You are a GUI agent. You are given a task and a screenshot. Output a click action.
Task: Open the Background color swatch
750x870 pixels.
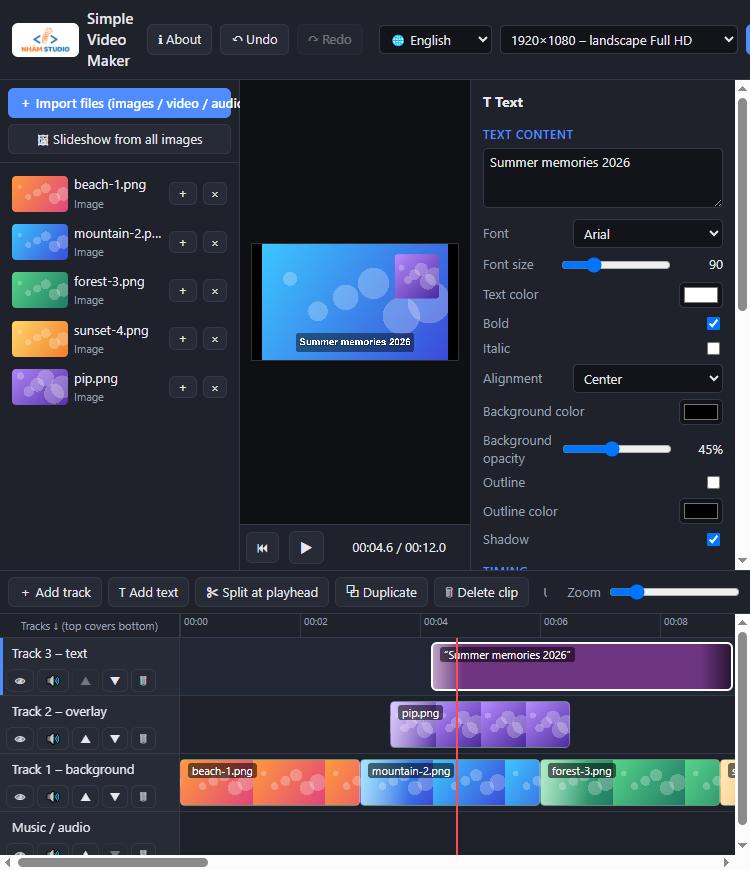701,412
